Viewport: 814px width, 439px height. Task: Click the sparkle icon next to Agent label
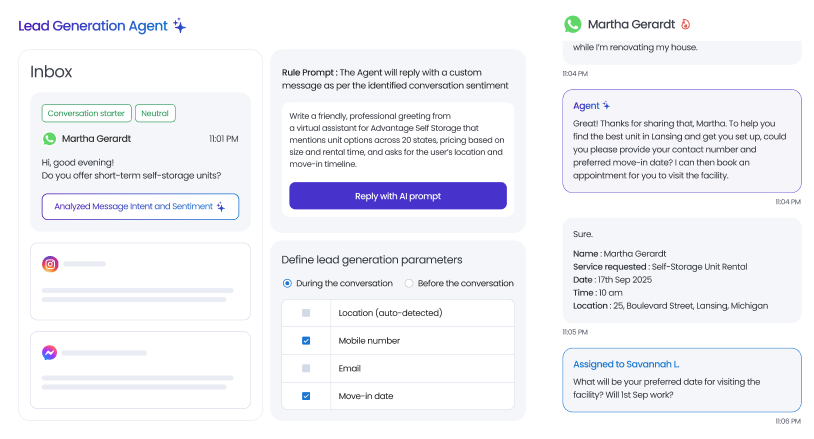606,105
